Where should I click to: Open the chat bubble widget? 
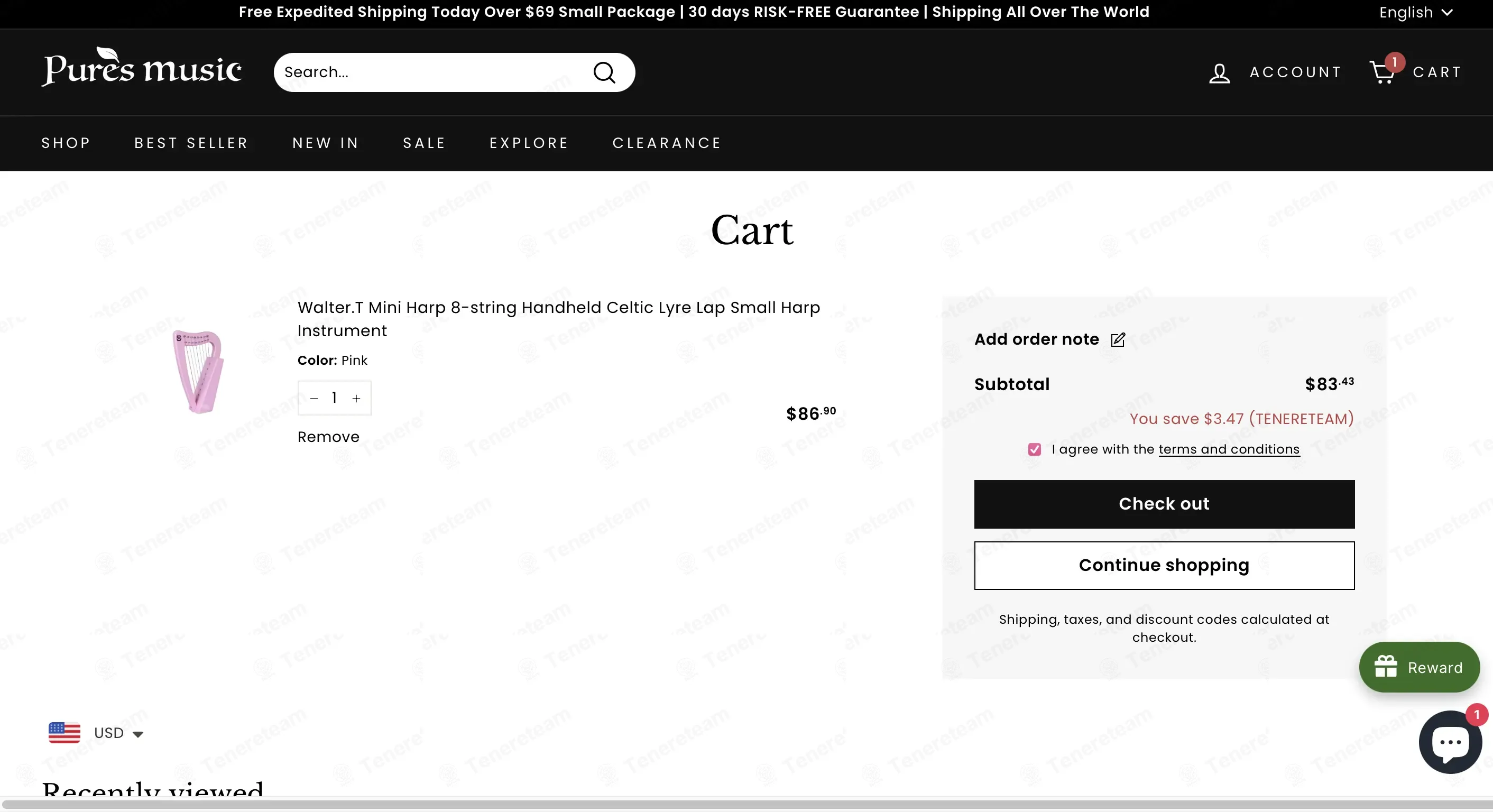[1450, 742]
